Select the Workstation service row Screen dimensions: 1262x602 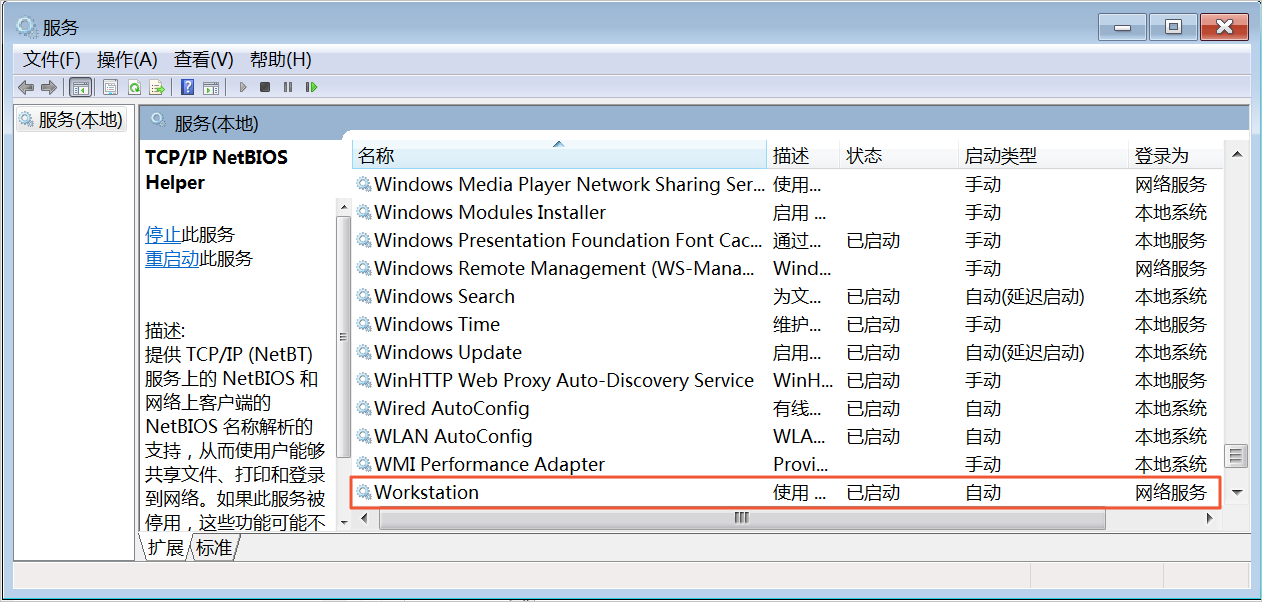point(787,492)
